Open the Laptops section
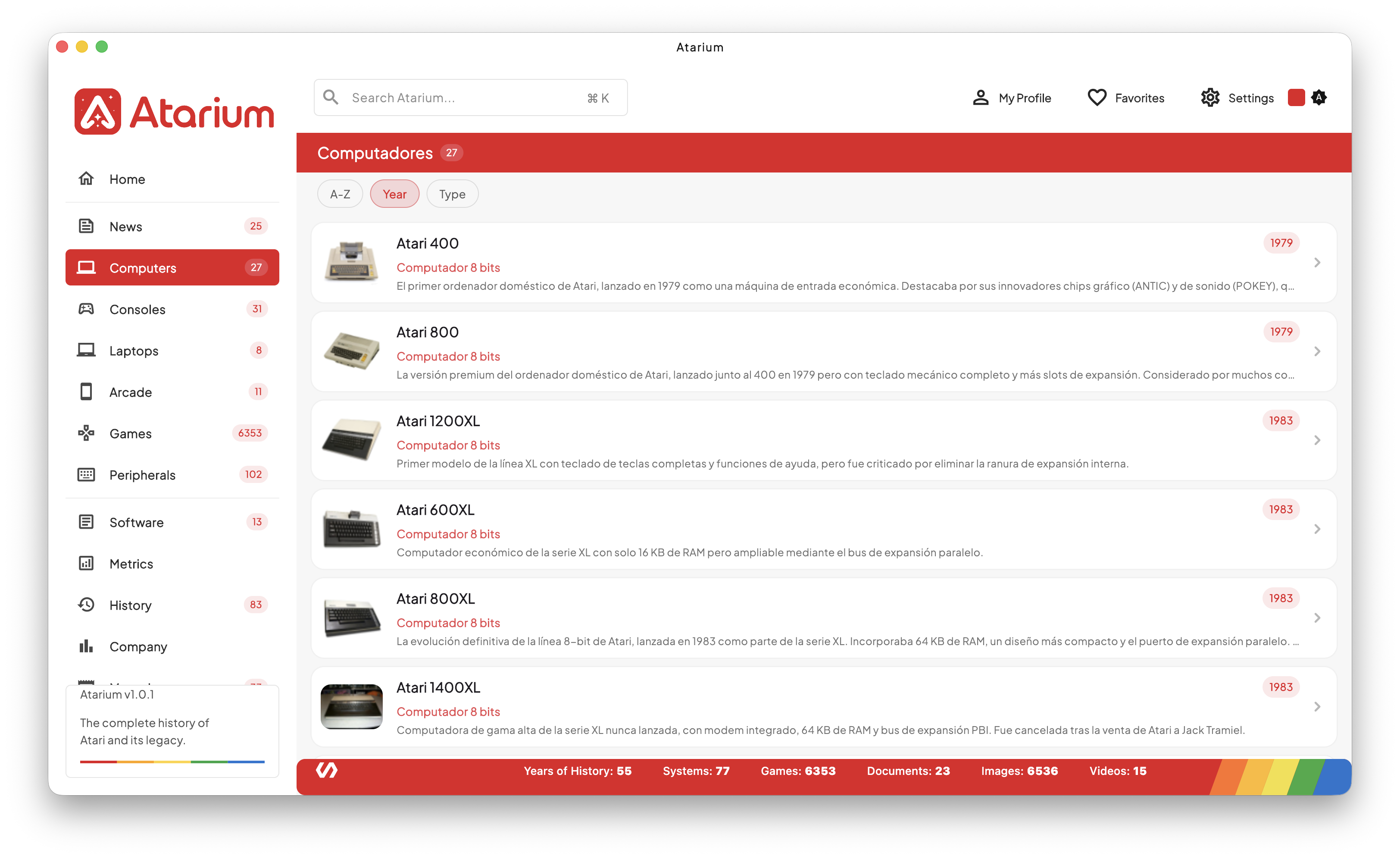The width and height of the screenshot is (1400, 859). point(172,350)
